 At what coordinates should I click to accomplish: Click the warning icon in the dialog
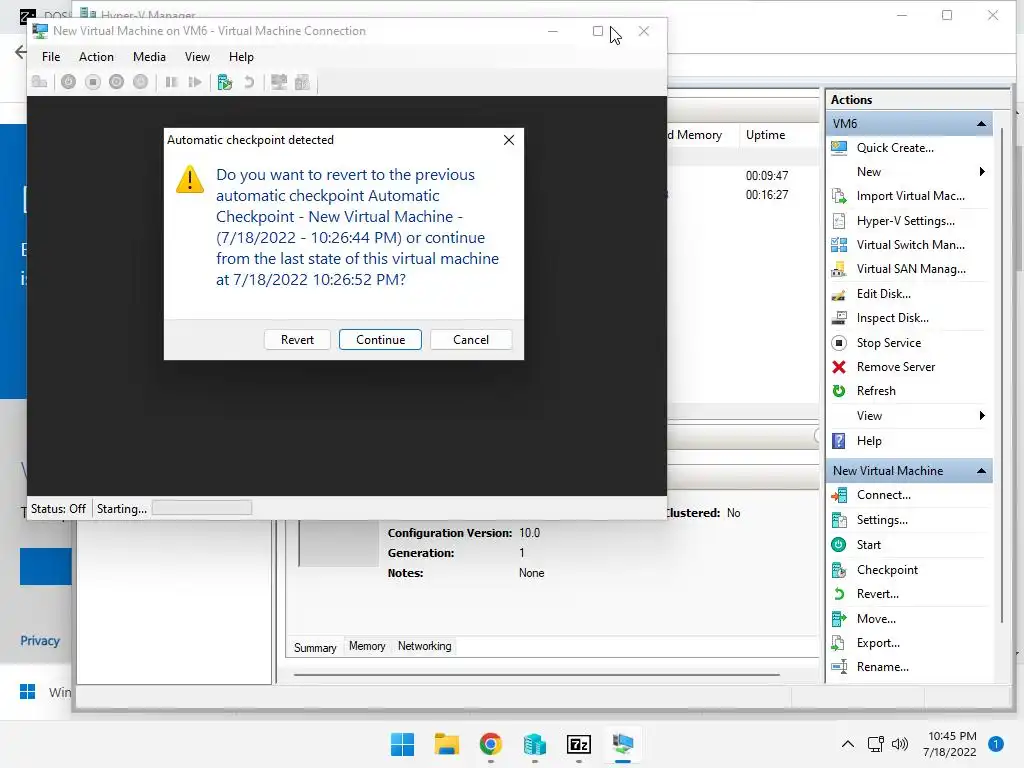point(190,179)
